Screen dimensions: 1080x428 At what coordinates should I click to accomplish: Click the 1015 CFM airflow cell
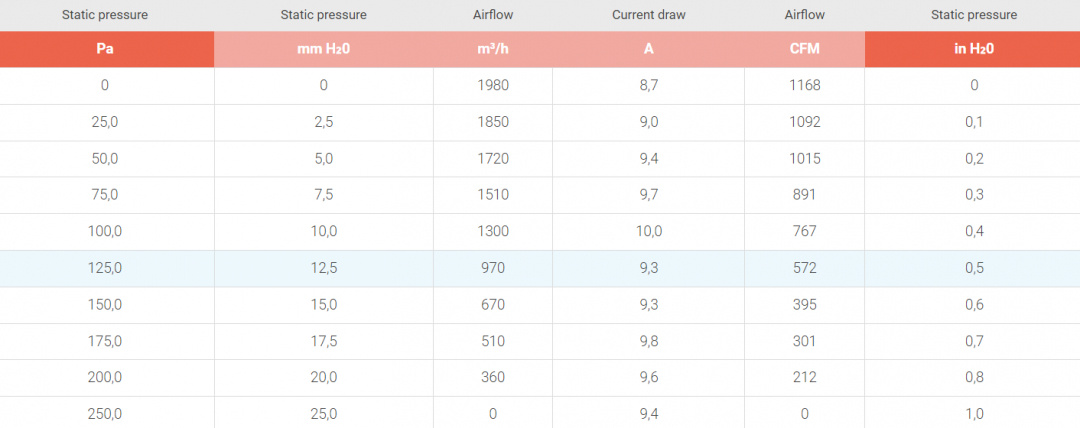(x=804, y=158)
